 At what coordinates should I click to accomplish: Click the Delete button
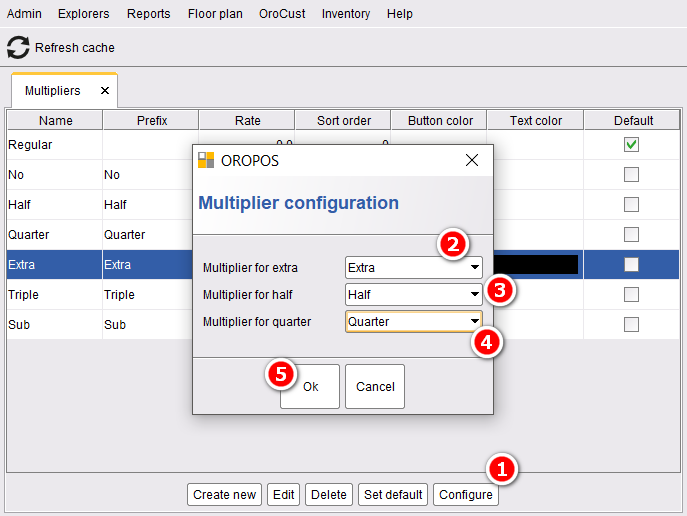[329, 495]
